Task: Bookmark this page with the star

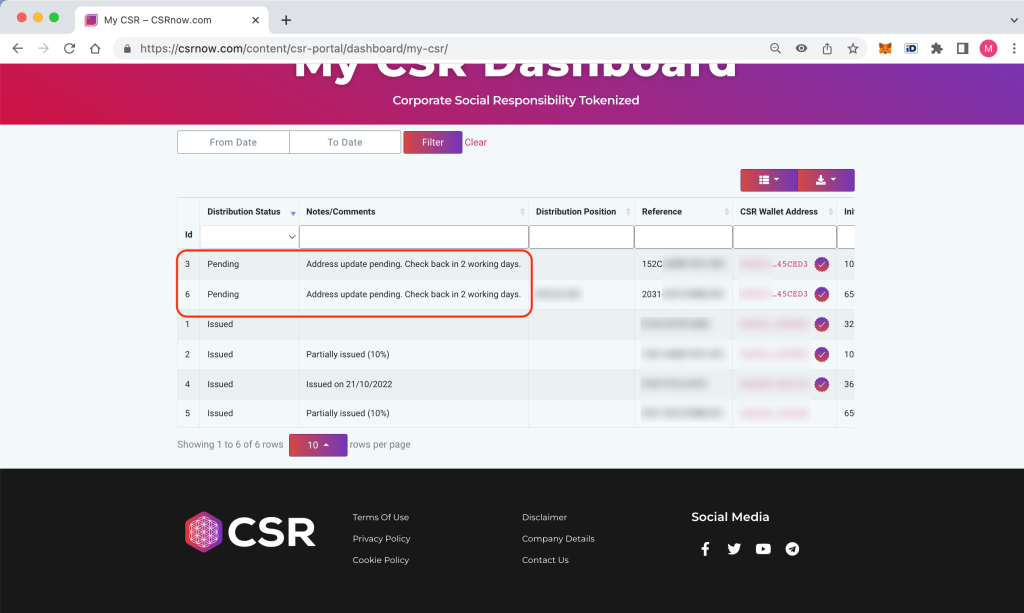Action: point(853,48)
